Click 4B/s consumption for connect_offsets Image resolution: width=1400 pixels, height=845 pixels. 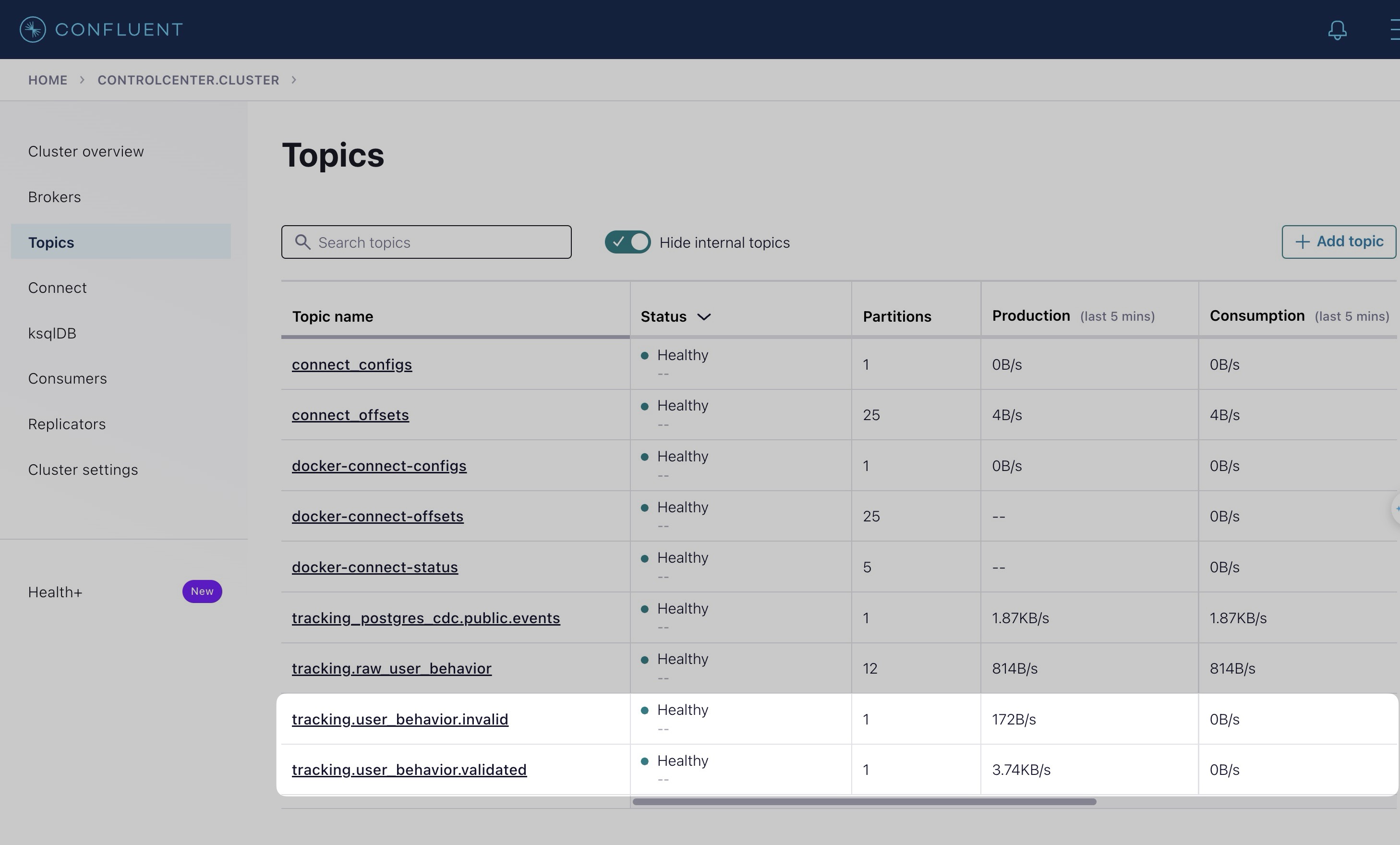pos(1224,415)
